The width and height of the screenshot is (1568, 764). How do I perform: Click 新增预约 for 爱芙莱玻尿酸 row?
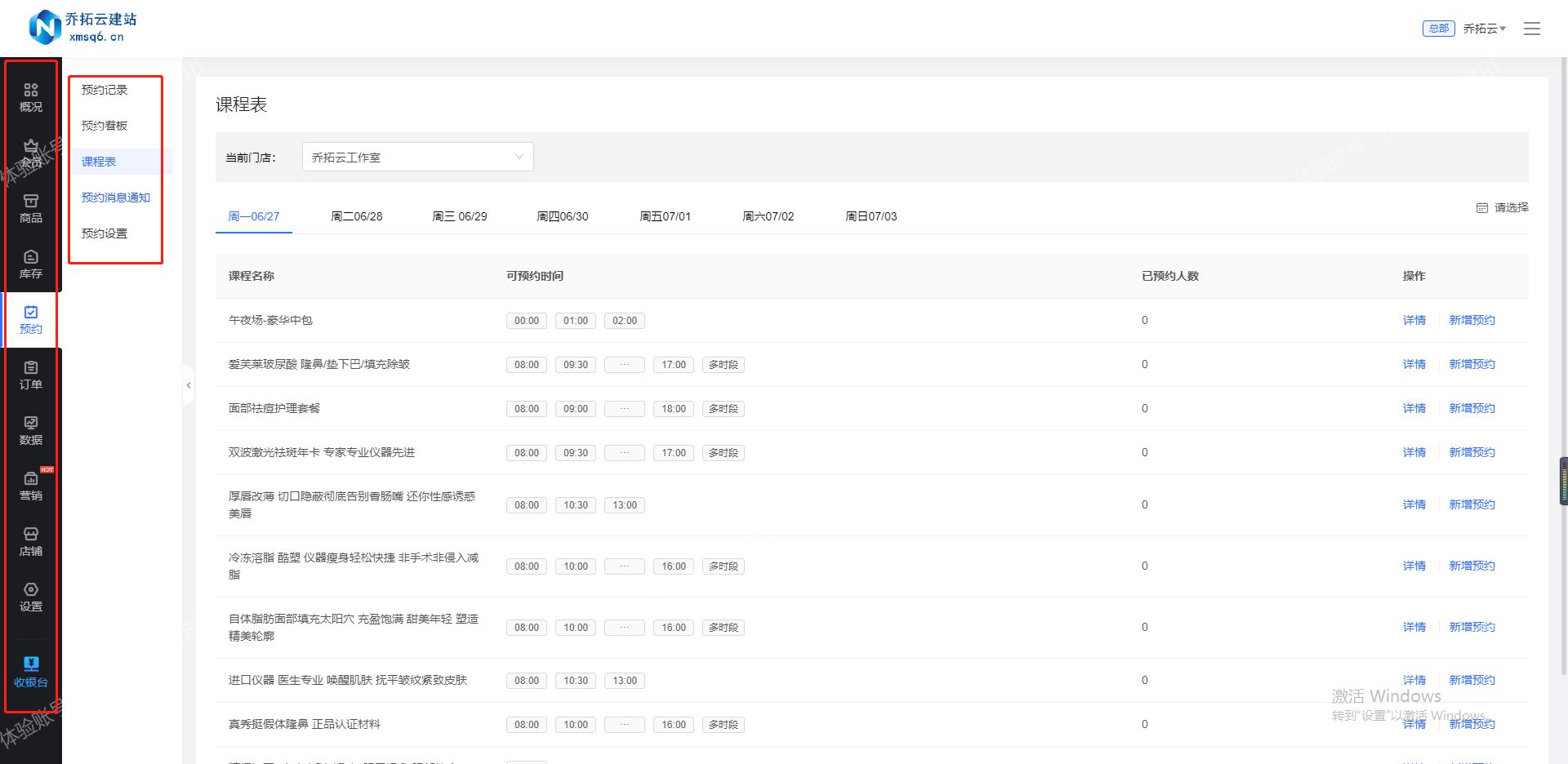pos(1472,364)
